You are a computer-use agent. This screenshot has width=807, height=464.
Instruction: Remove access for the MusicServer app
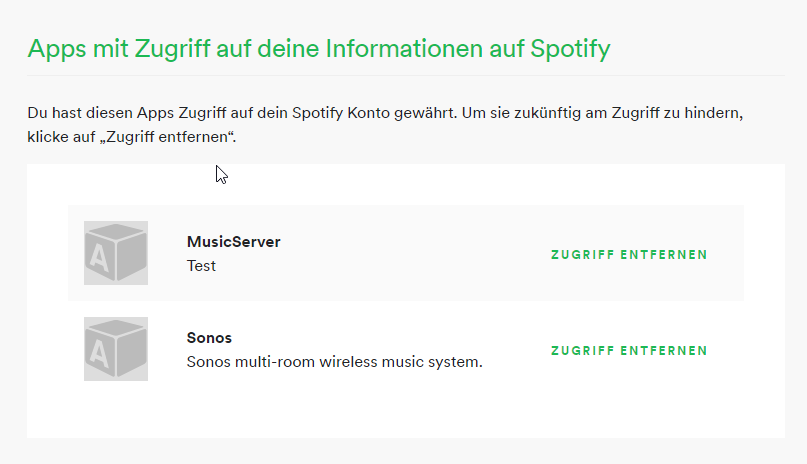(x=629, y=255)
